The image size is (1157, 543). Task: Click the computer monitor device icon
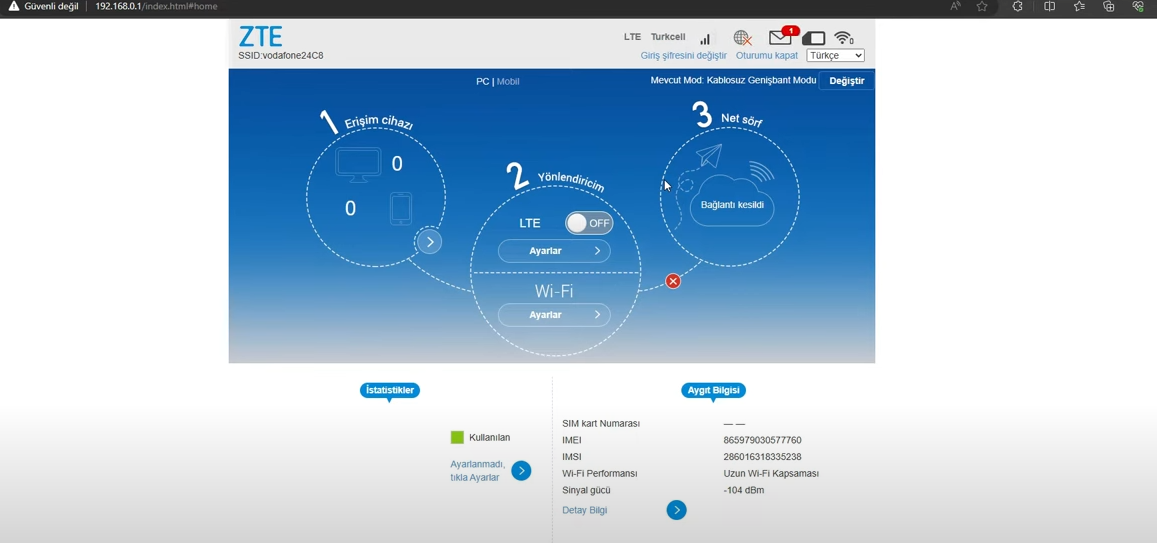pos(358,164)
